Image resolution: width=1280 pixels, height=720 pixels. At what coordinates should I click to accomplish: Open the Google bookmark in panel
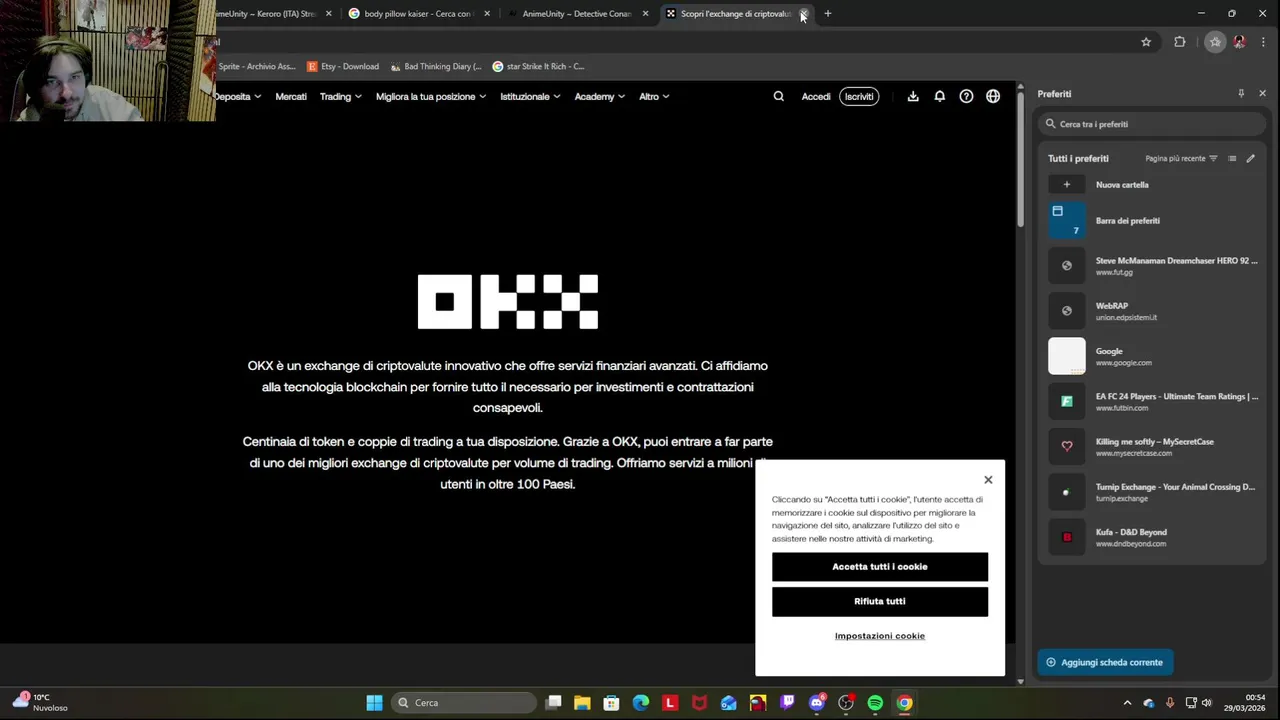pos(1153,356)
